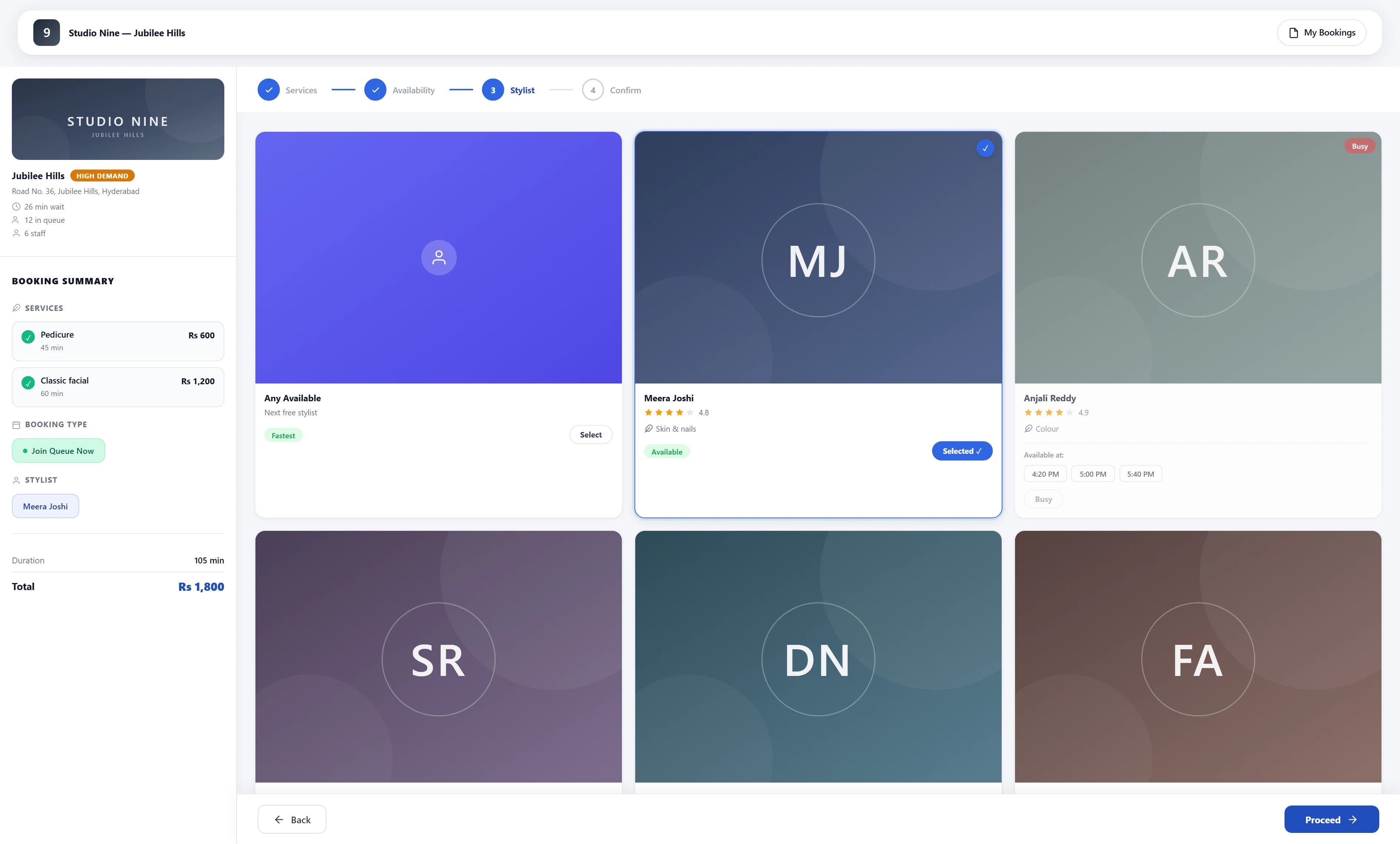The height and width of the screenshot is (844, 1400).
Task: Pick the 5:00 PM time slot
Action: click(x=1093, y=474)
